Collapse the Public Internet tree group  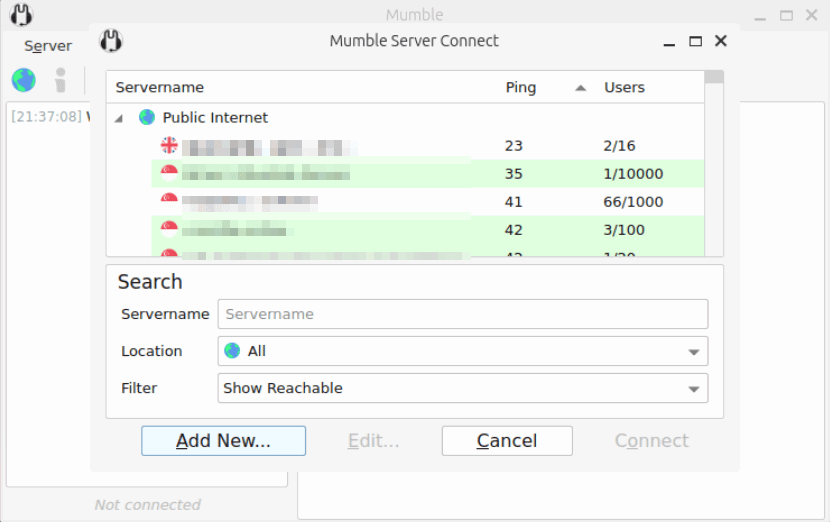(x=119, y=118)
